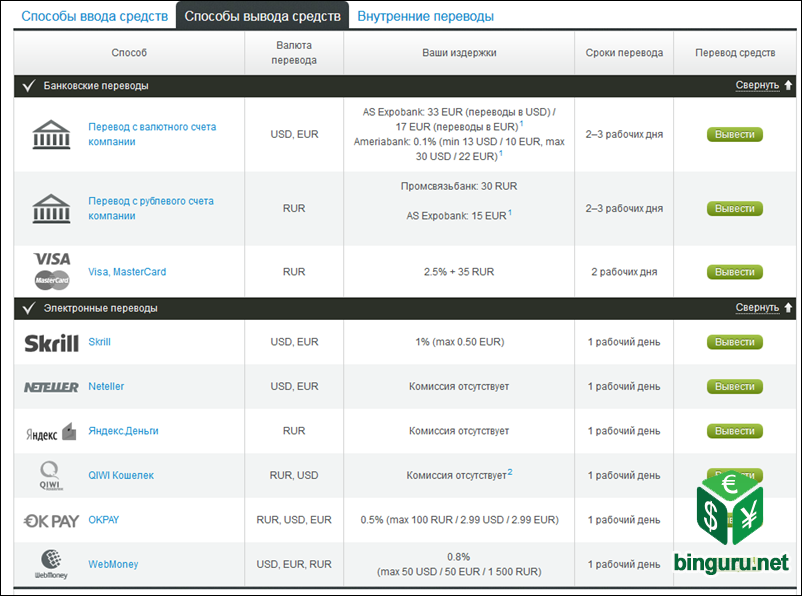Click the Neteller logo
Screen dimensions: 802x596
coord(51,387)
